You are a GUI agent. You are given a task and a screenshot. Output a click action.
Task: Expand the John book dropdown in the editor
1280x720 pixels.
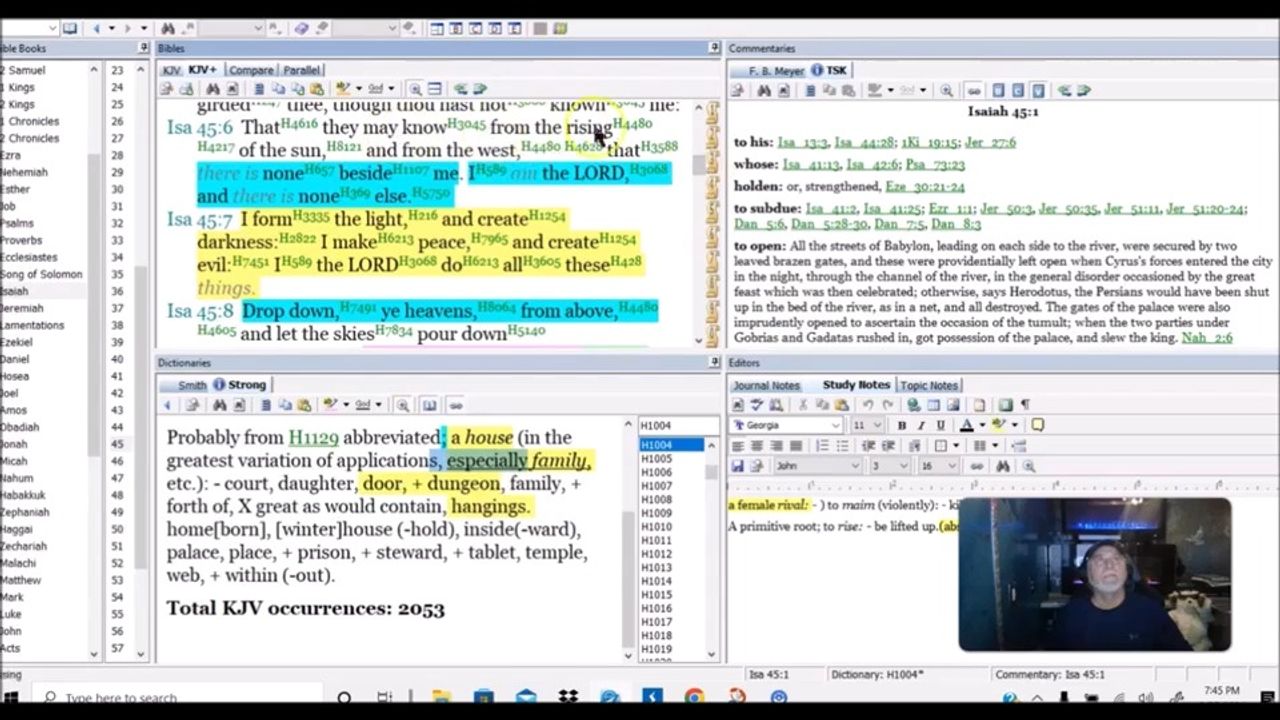coord(854,466)
